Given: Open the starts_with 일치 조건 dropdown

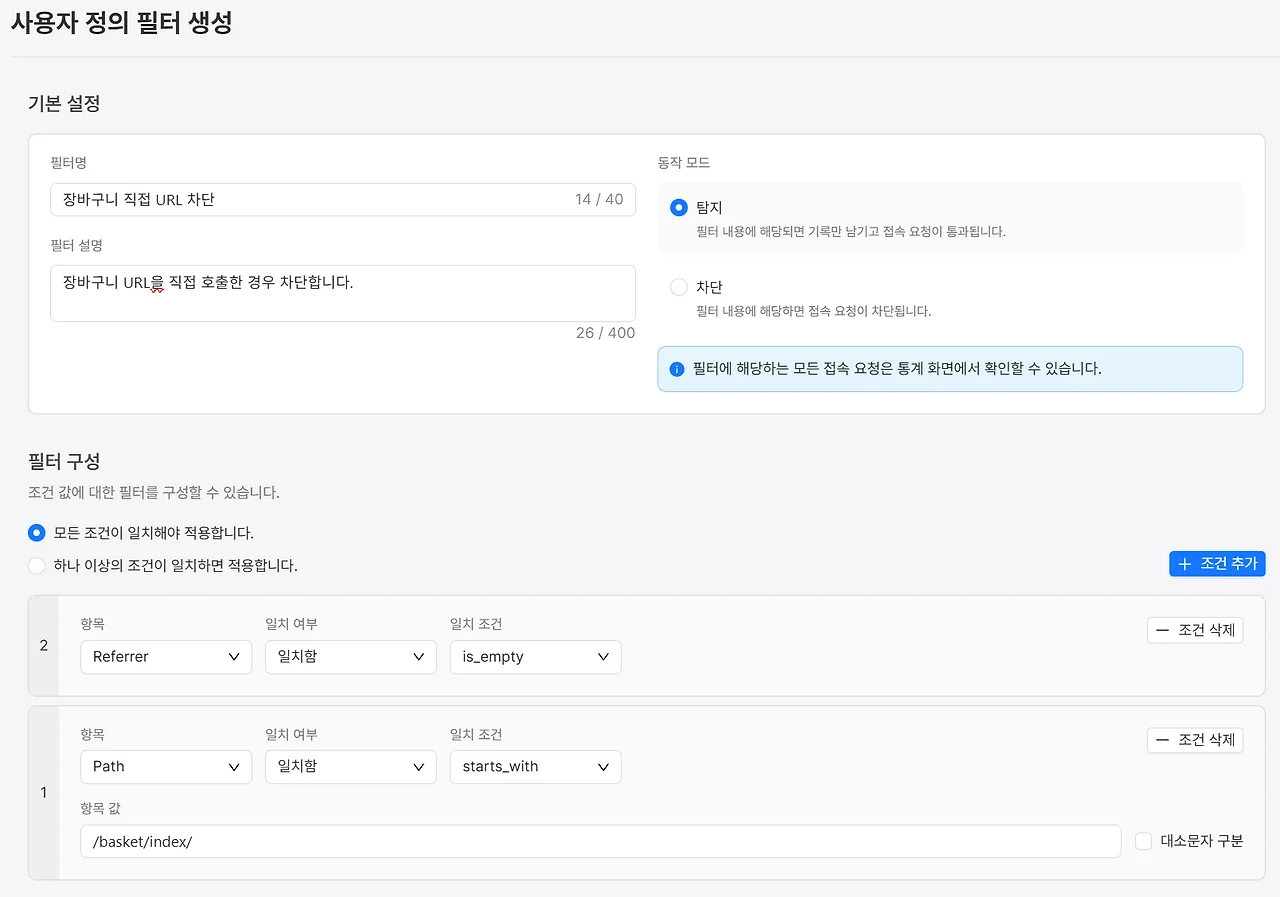Looking at the screenshot, I should point(535,767).
